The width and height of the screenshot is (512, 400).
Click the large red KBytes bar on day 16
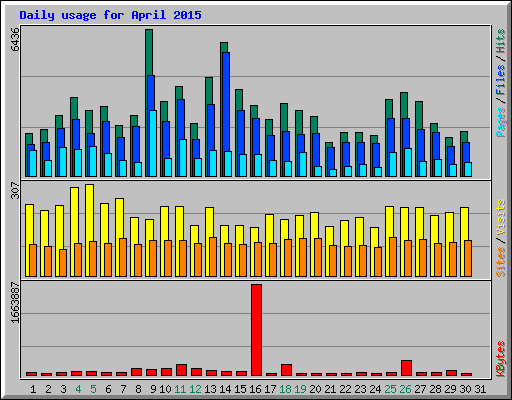[256, 330]
